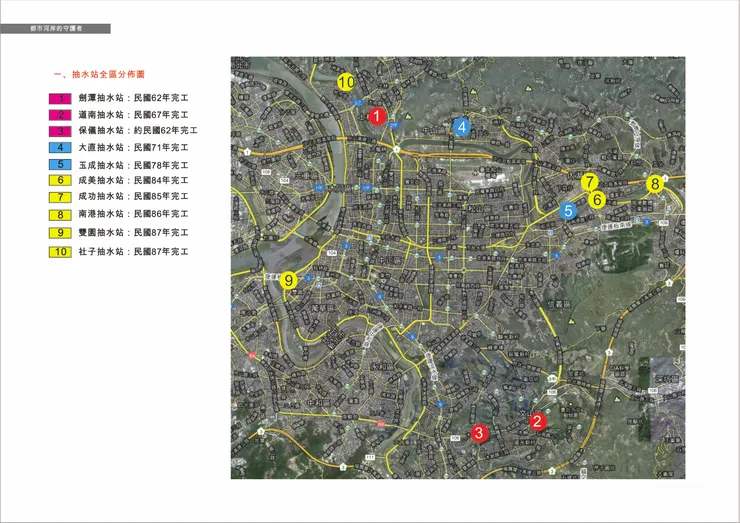The width and height of the screenshot is (740, 523).
Task: Click red map marker number 2
Action: 538,422
